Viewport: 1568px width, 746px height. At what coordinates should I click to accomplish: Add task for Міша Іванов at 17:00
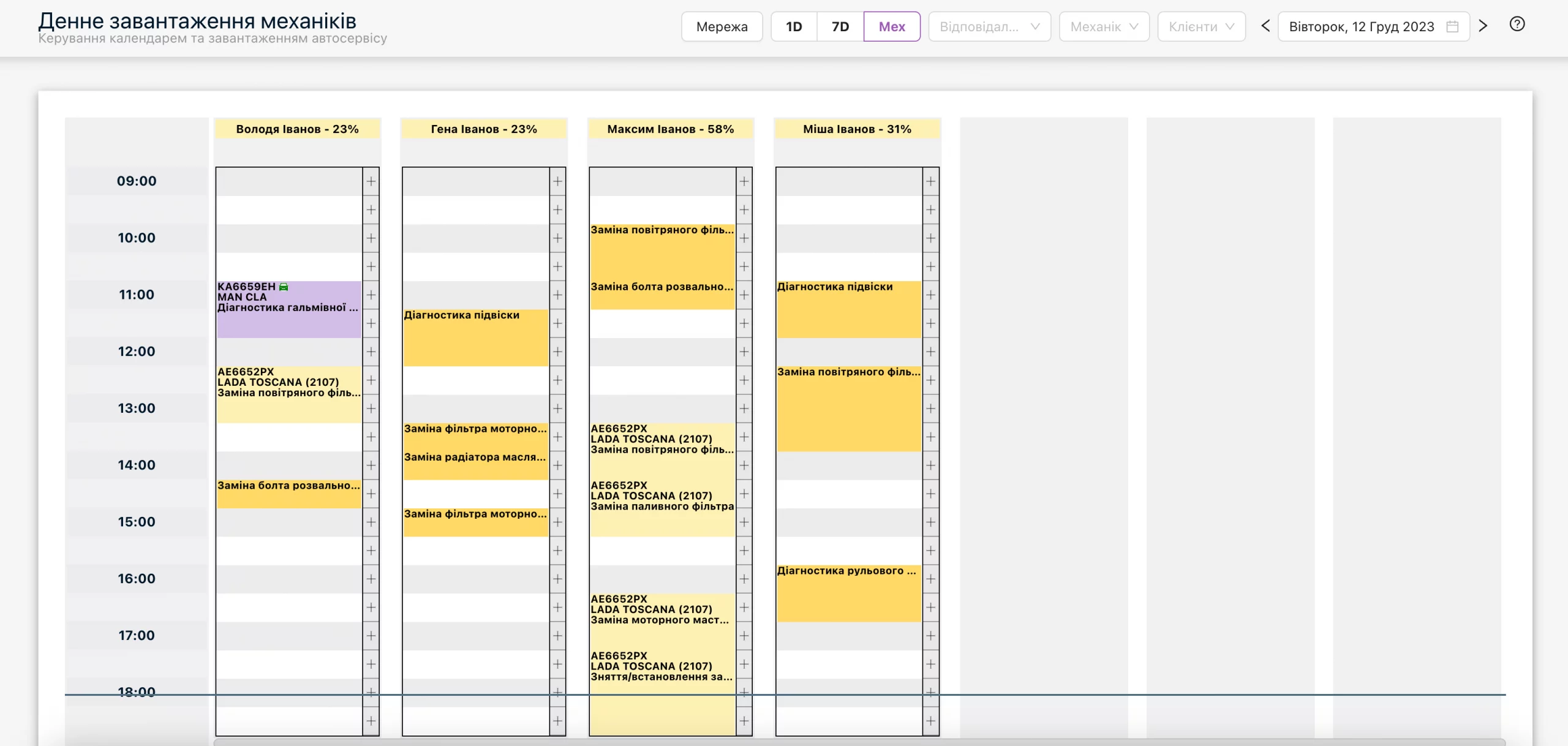point(931,636)
